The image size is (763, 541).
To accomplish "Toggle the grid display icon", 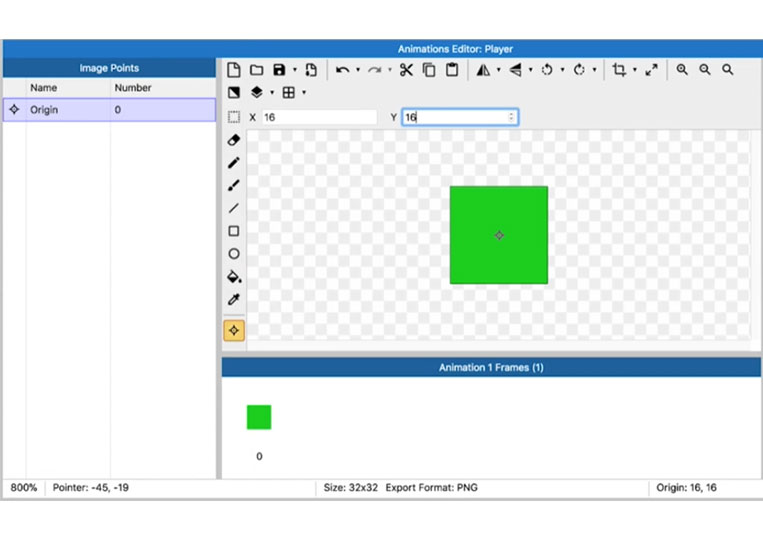I will (x=289, y=92).
